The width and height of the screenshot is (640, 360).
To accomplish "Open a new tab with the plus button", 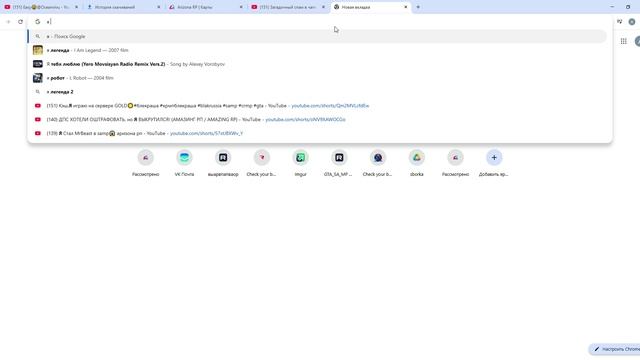I will 418,7.
